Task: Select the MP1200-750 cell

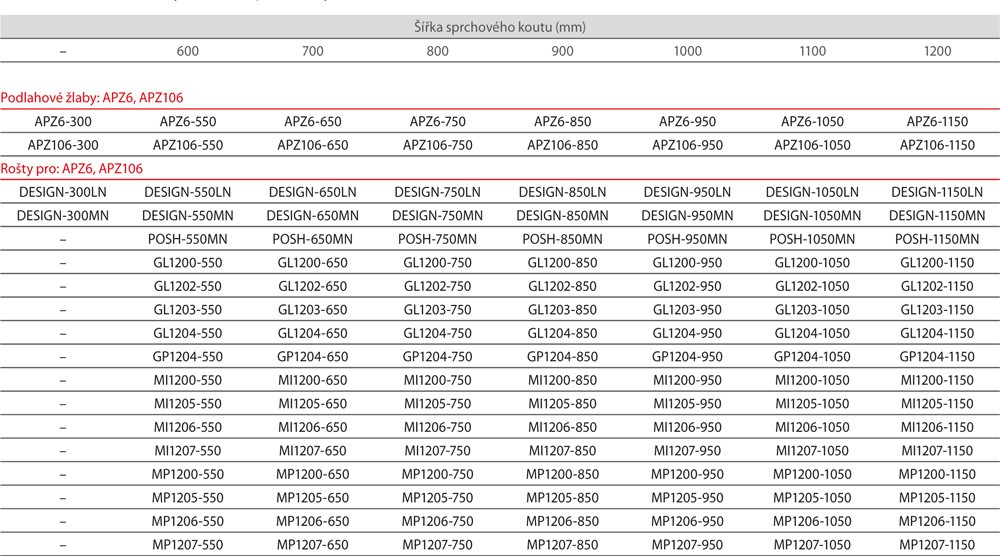Action: pos(437,474)
